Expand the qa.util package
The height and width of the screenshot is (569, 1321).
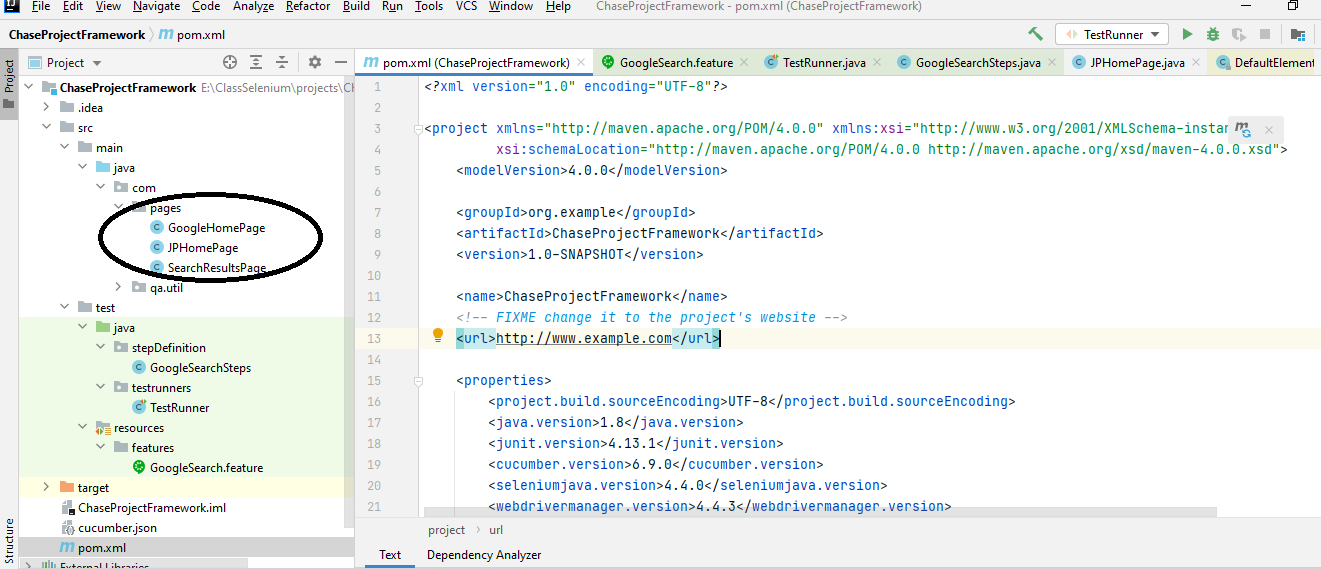point(118,287)
